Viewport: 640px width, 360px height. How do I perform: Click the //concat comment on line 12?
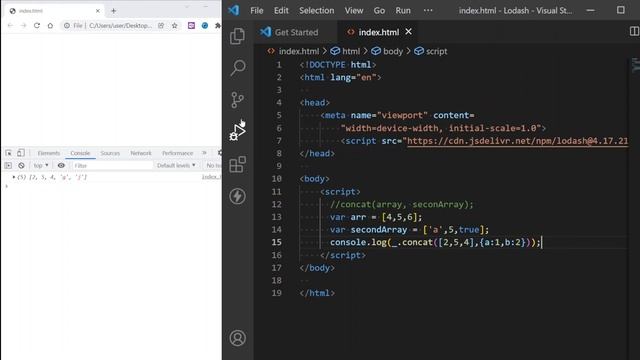(402, 204)
